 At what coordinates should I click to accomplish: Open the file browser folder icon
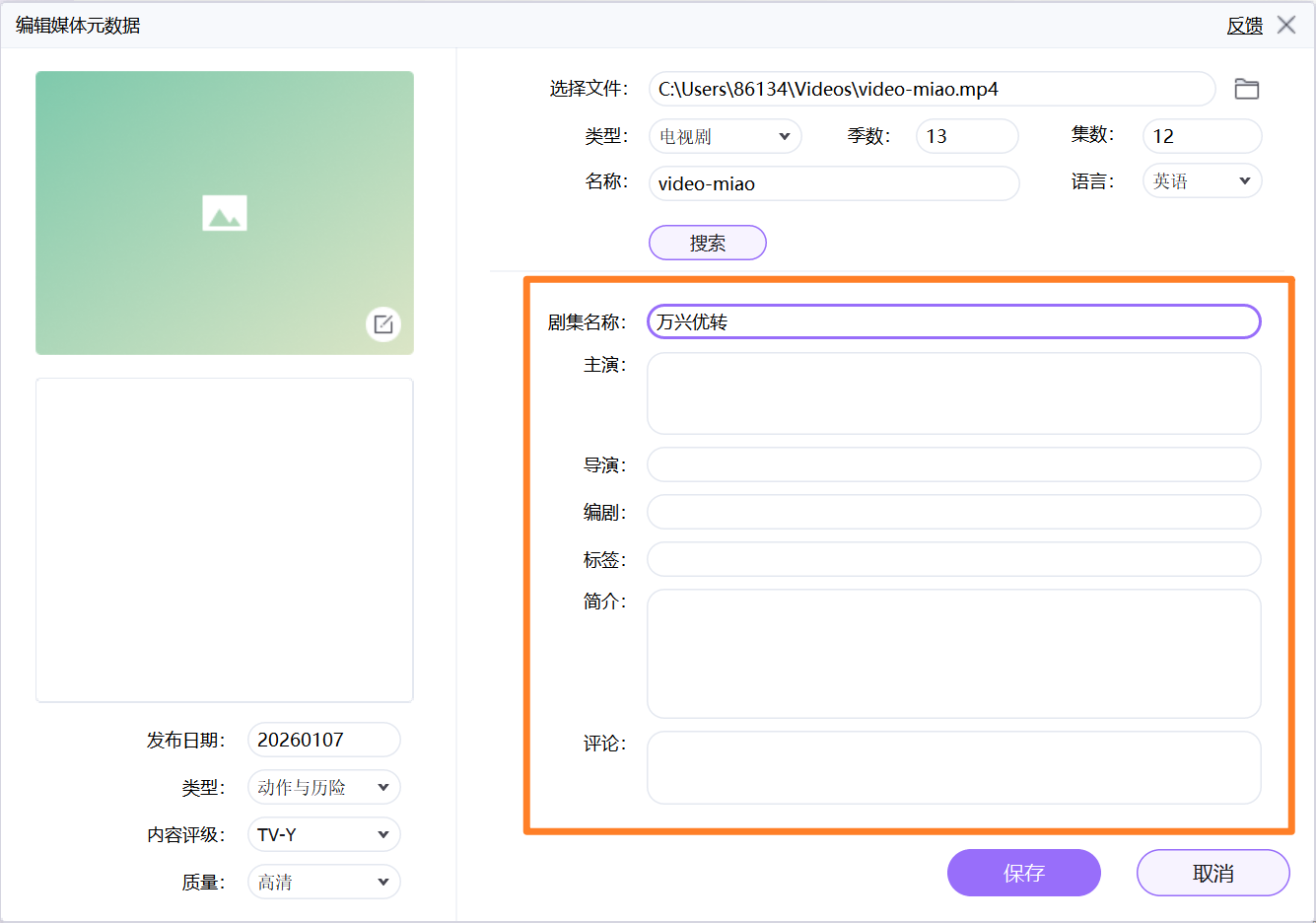tap(1246, 89)
